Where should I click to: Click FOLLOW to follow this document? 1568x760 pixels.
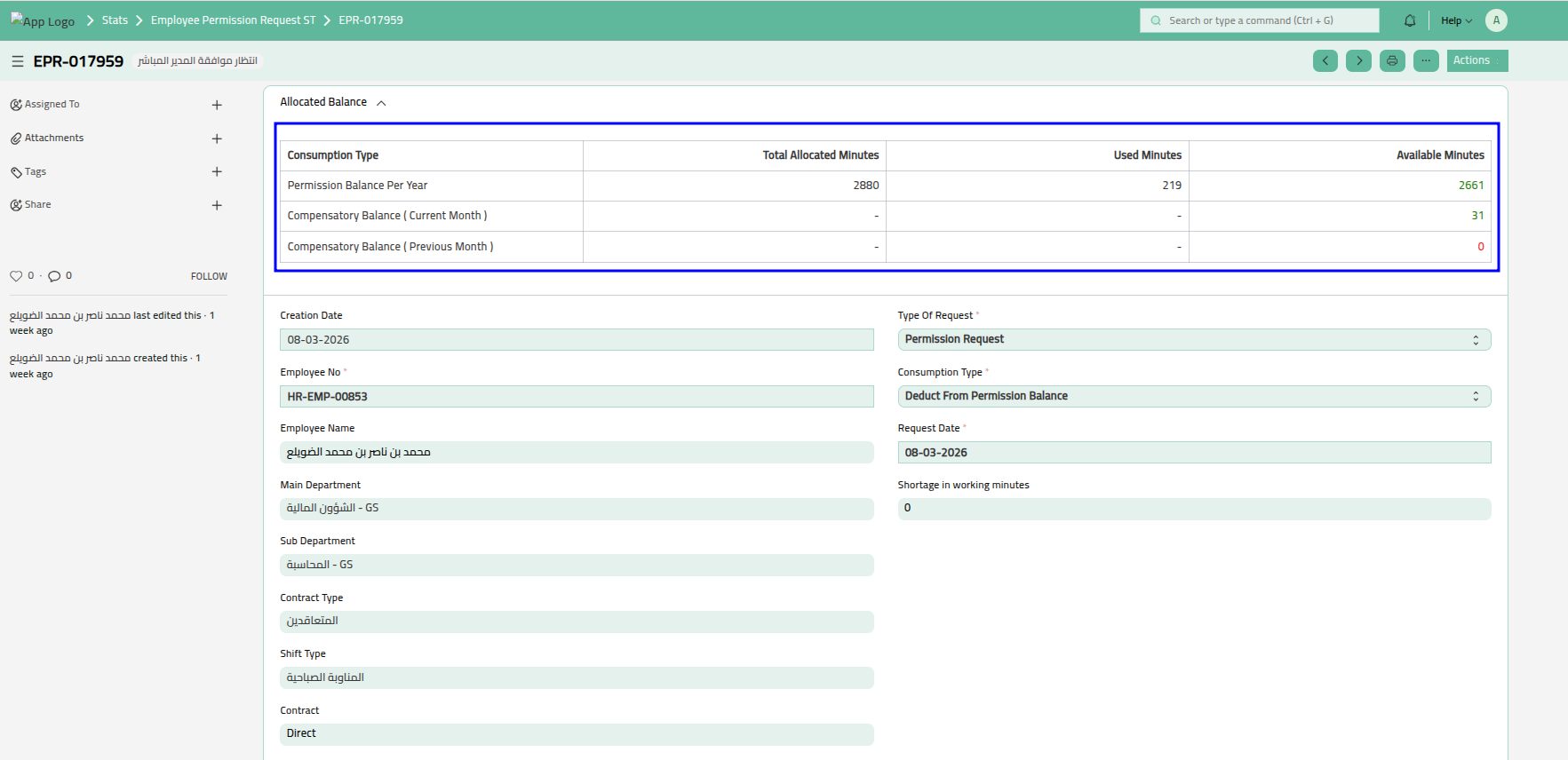[209, 276]
